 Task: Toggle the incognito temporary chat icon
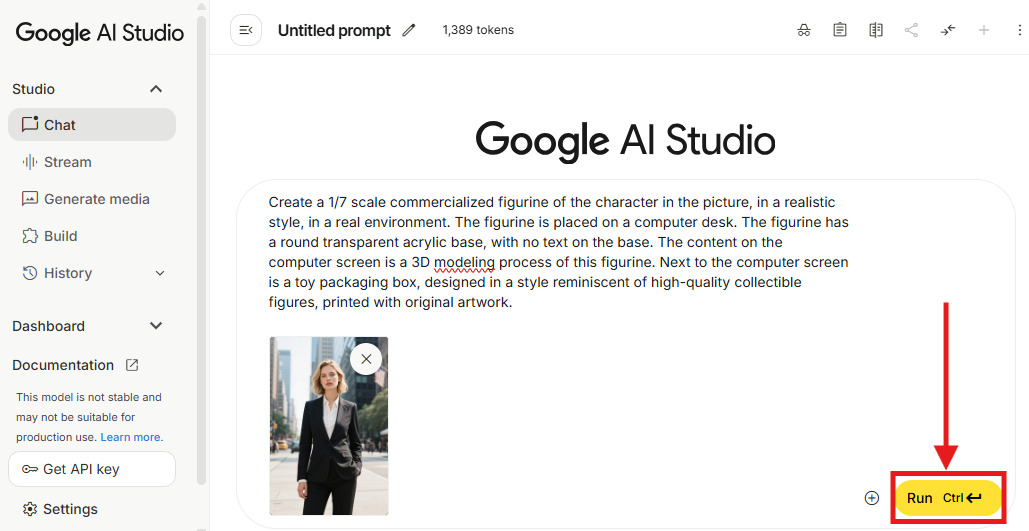point(804,30)
